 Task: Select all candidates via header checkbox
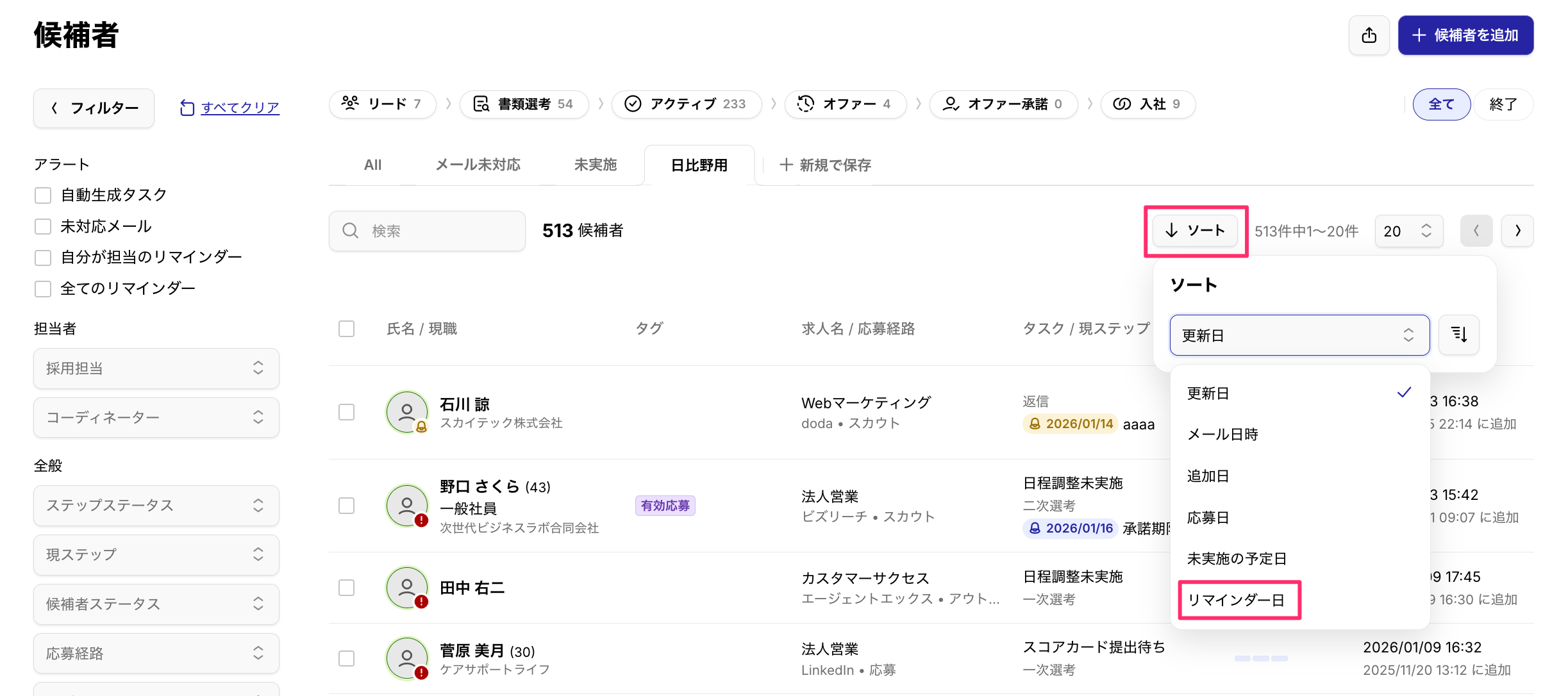[346, 329]
